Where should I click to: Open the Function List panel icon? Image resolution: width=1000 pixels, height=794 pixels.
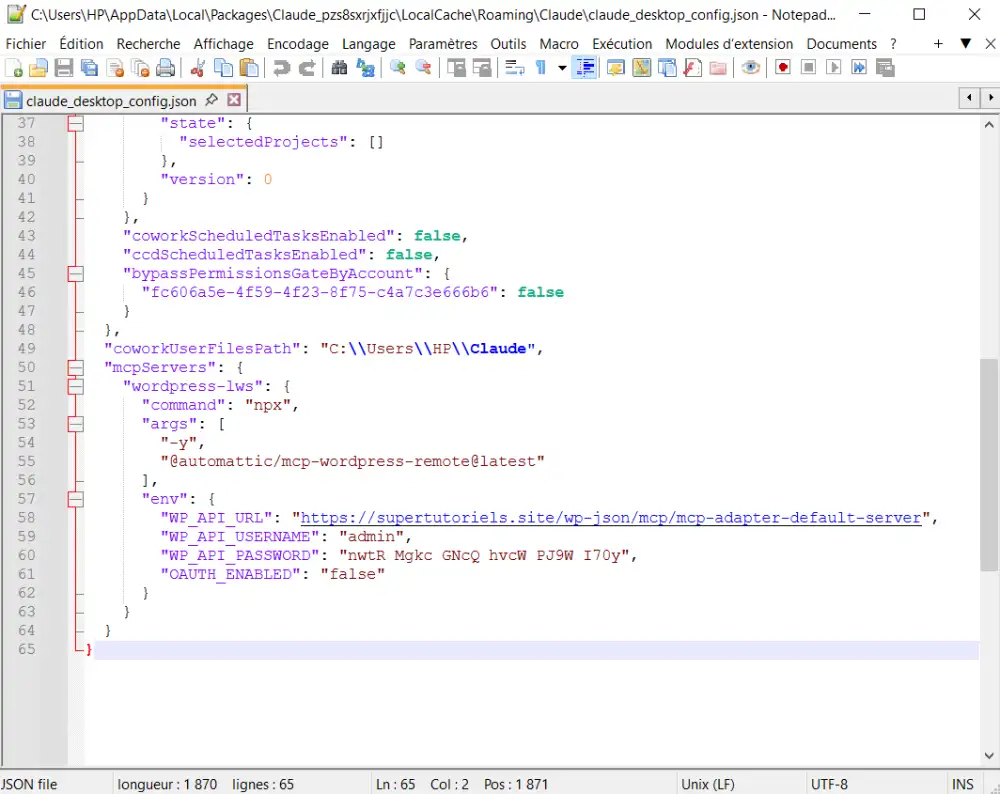[x=693, y=68]
